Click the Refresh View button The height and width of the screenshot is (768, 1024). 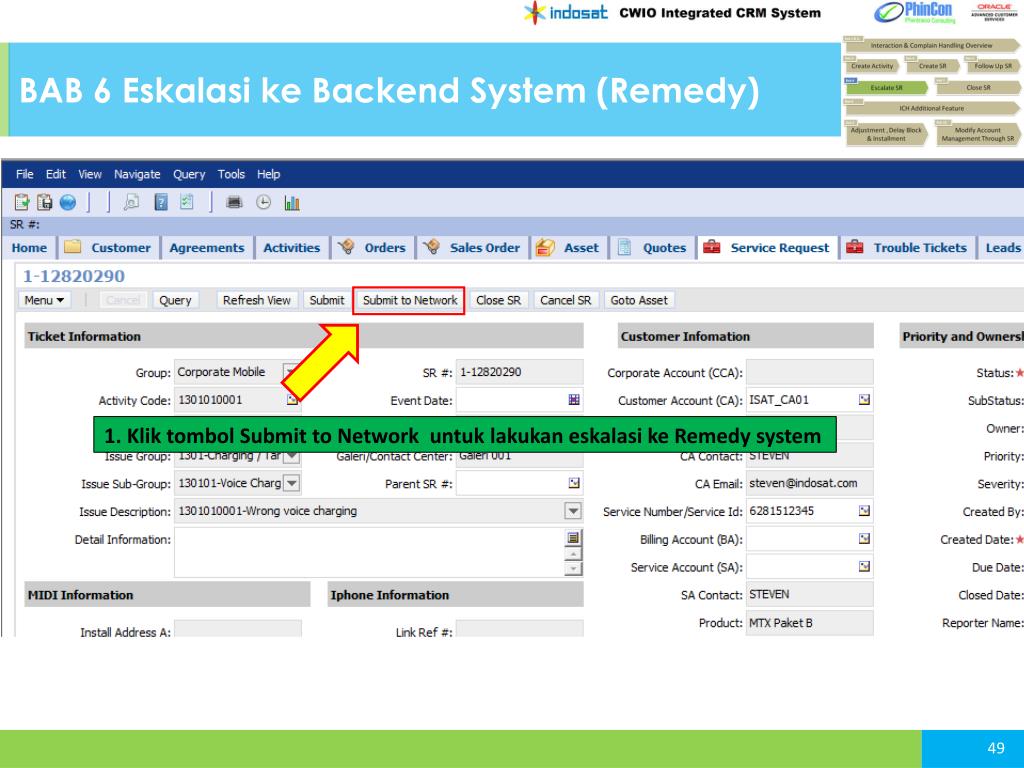(x=257, y=300)
